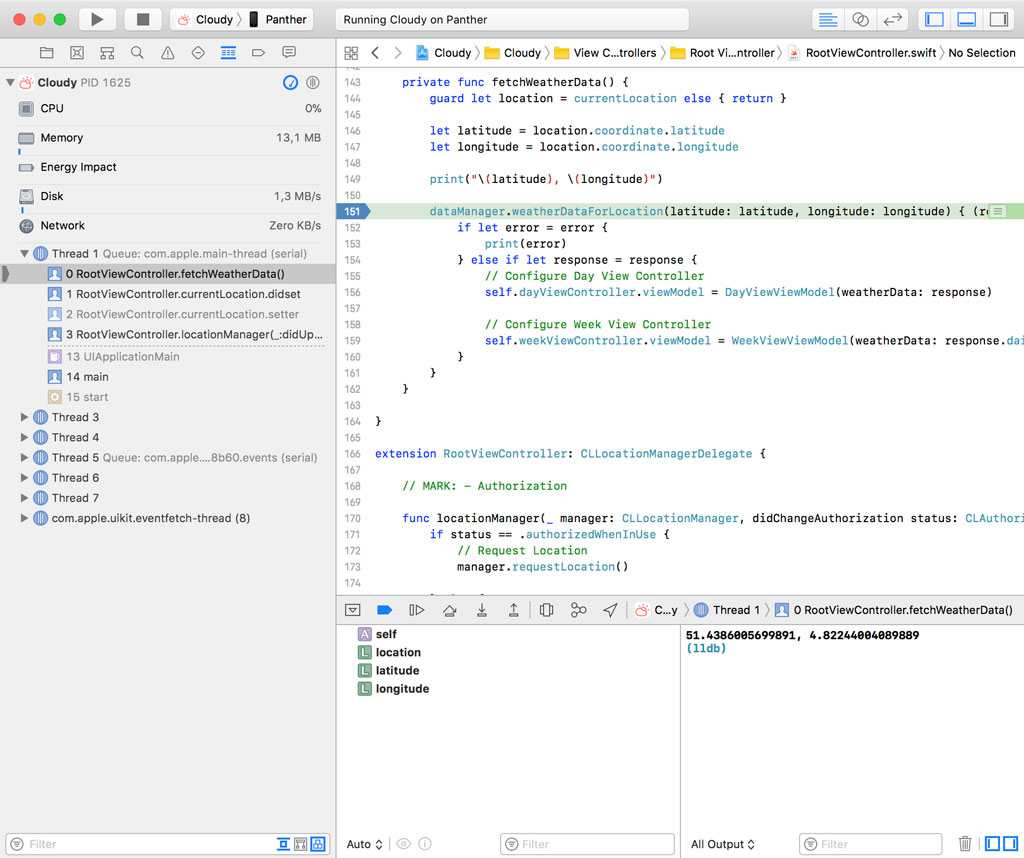
Task: Select the Find navigator magnifier icon
Action: click(136, 52)
